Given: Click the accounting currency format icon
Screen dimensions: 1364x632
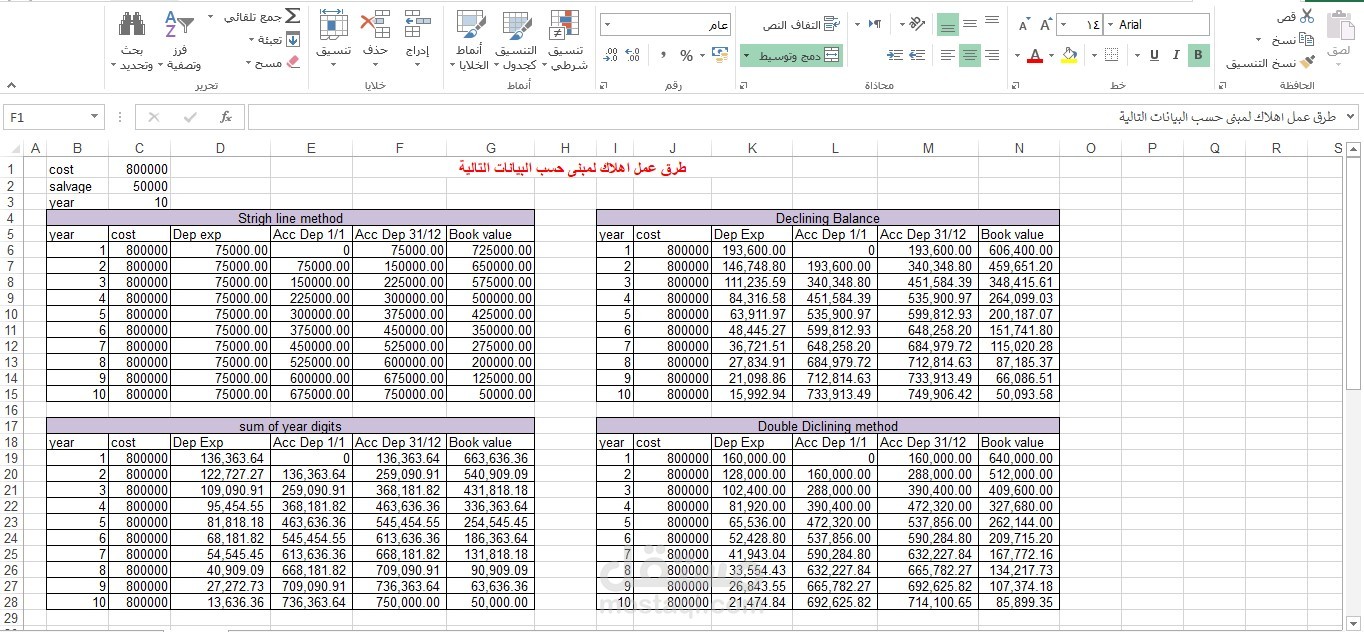Looking at the screenshot, I should 721,55.
